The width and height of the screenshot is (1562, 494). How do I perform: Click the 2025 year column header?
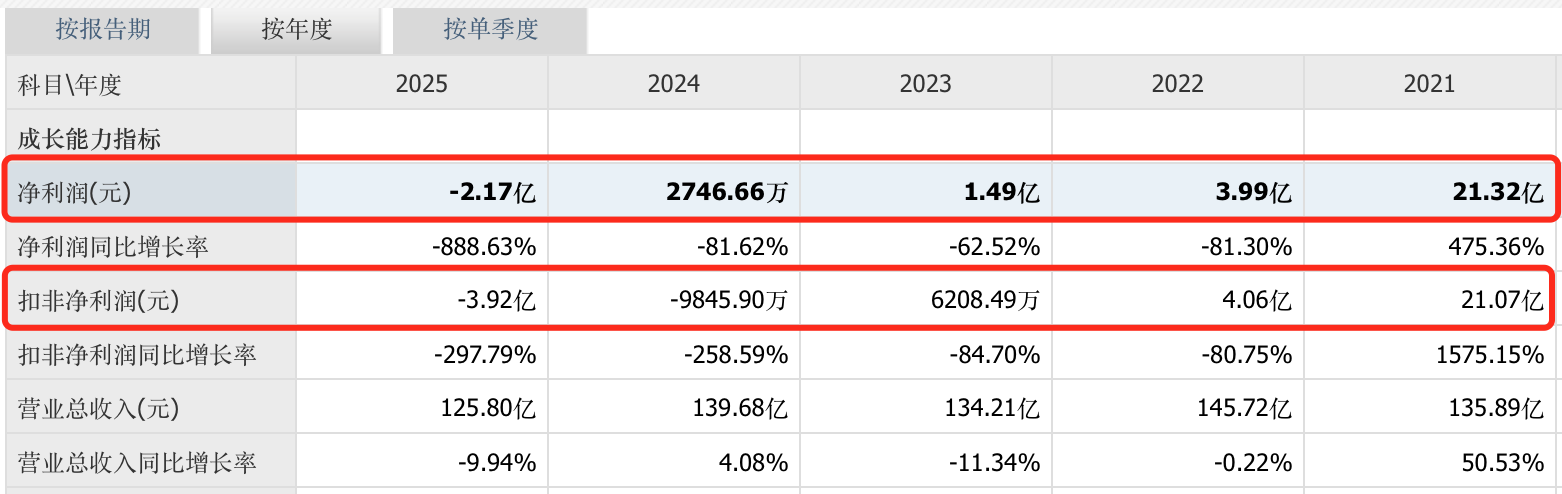[x=422, y=84]
